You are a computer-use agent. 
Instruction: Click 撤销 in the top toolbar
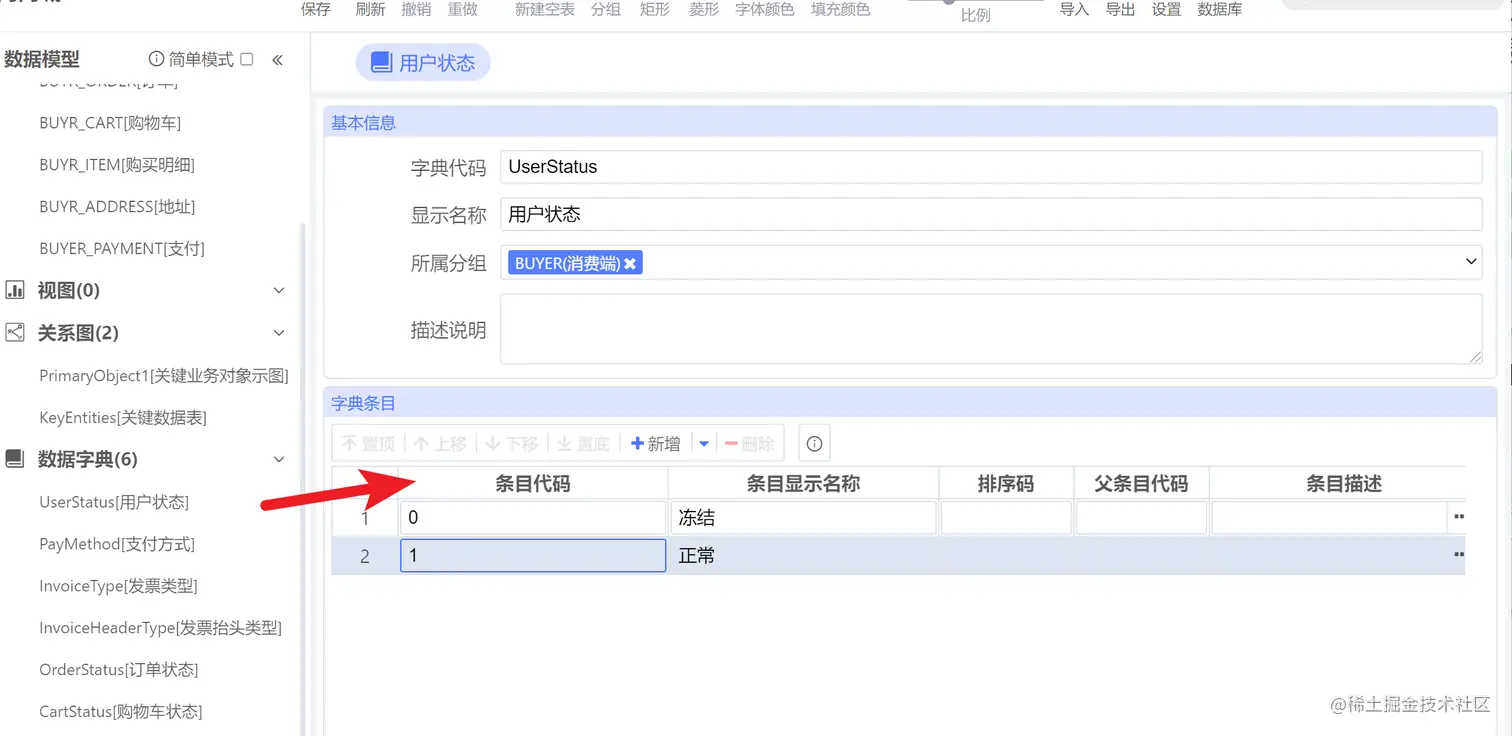tap(416, 9)
